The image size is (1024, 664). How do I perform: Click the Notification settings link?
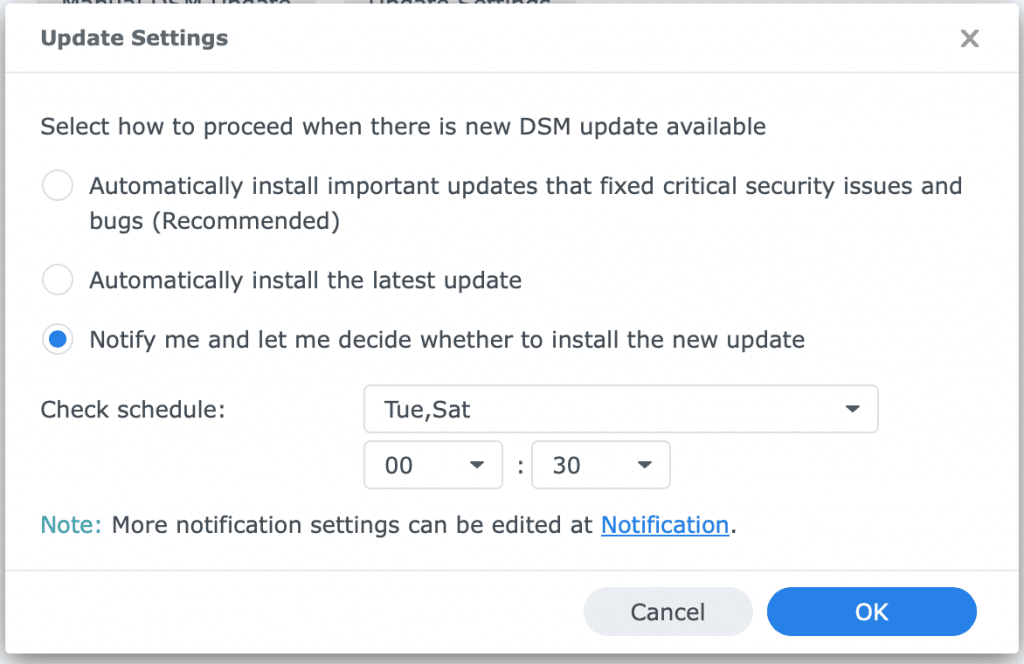point(664,525)
